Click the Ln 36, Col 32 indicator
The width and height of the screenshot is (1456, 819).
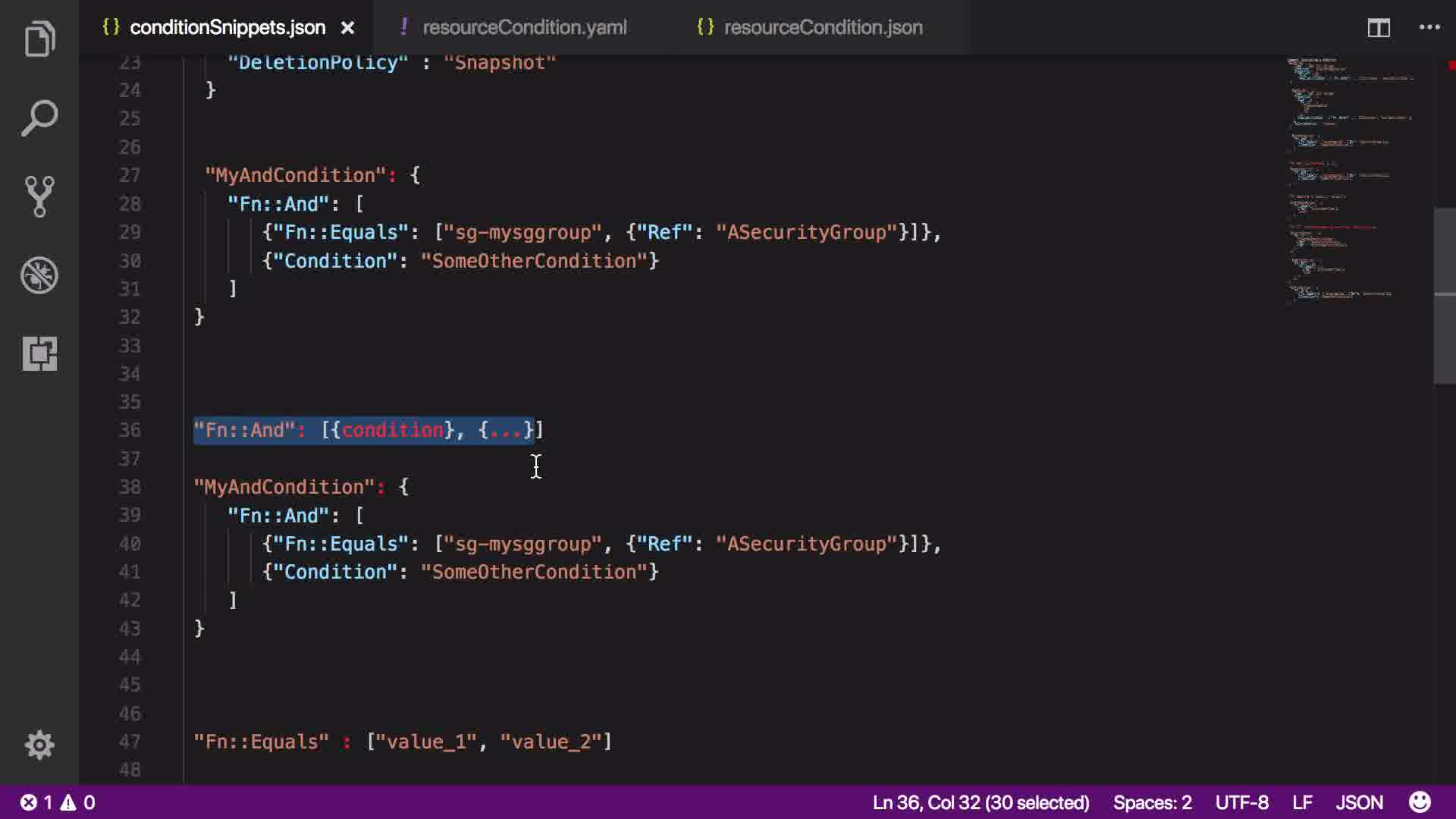tap(980, 802)
